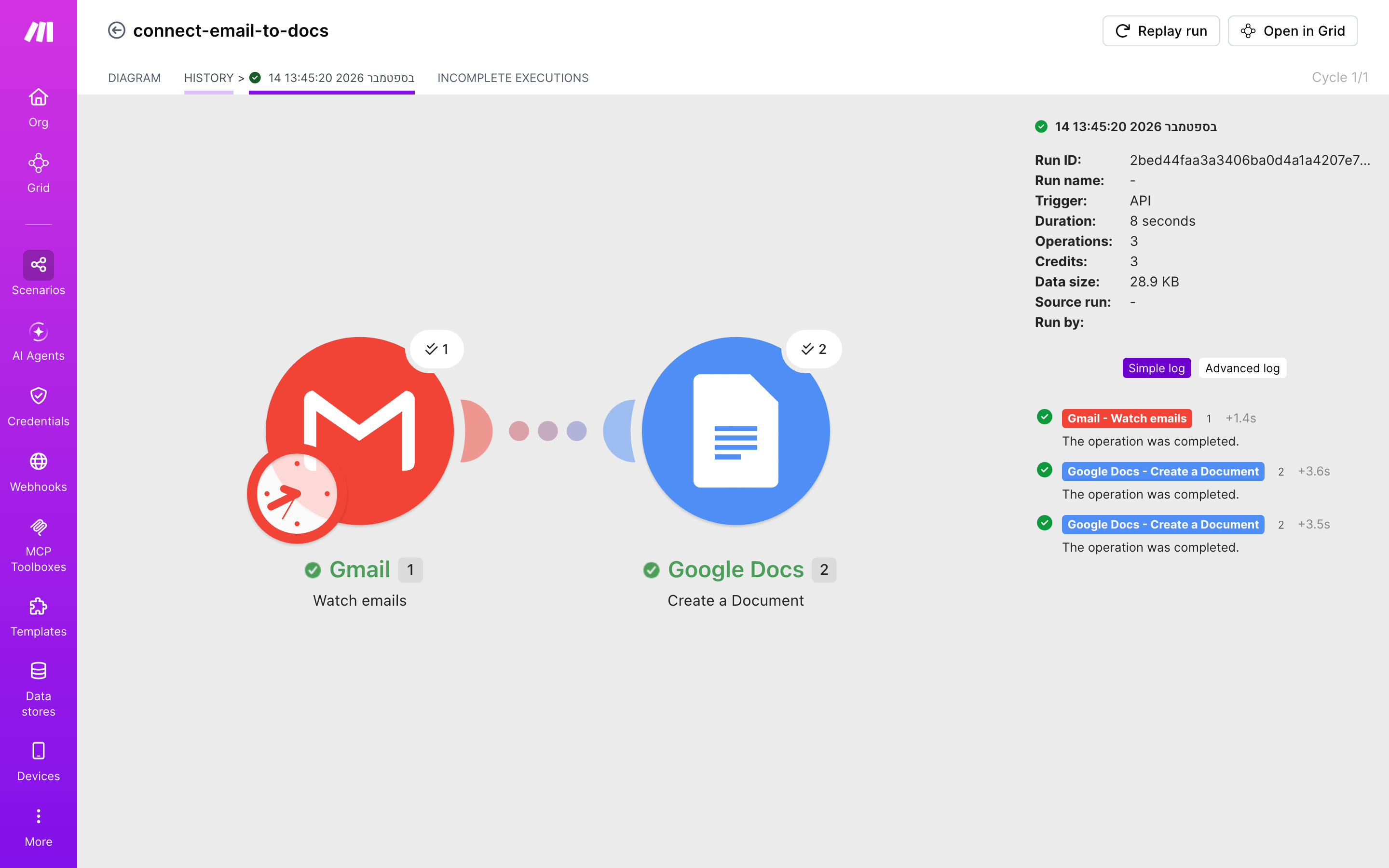Click the connect-email-to-docs scenario title
Screen dimensions: 1389x868
(231, 30)
